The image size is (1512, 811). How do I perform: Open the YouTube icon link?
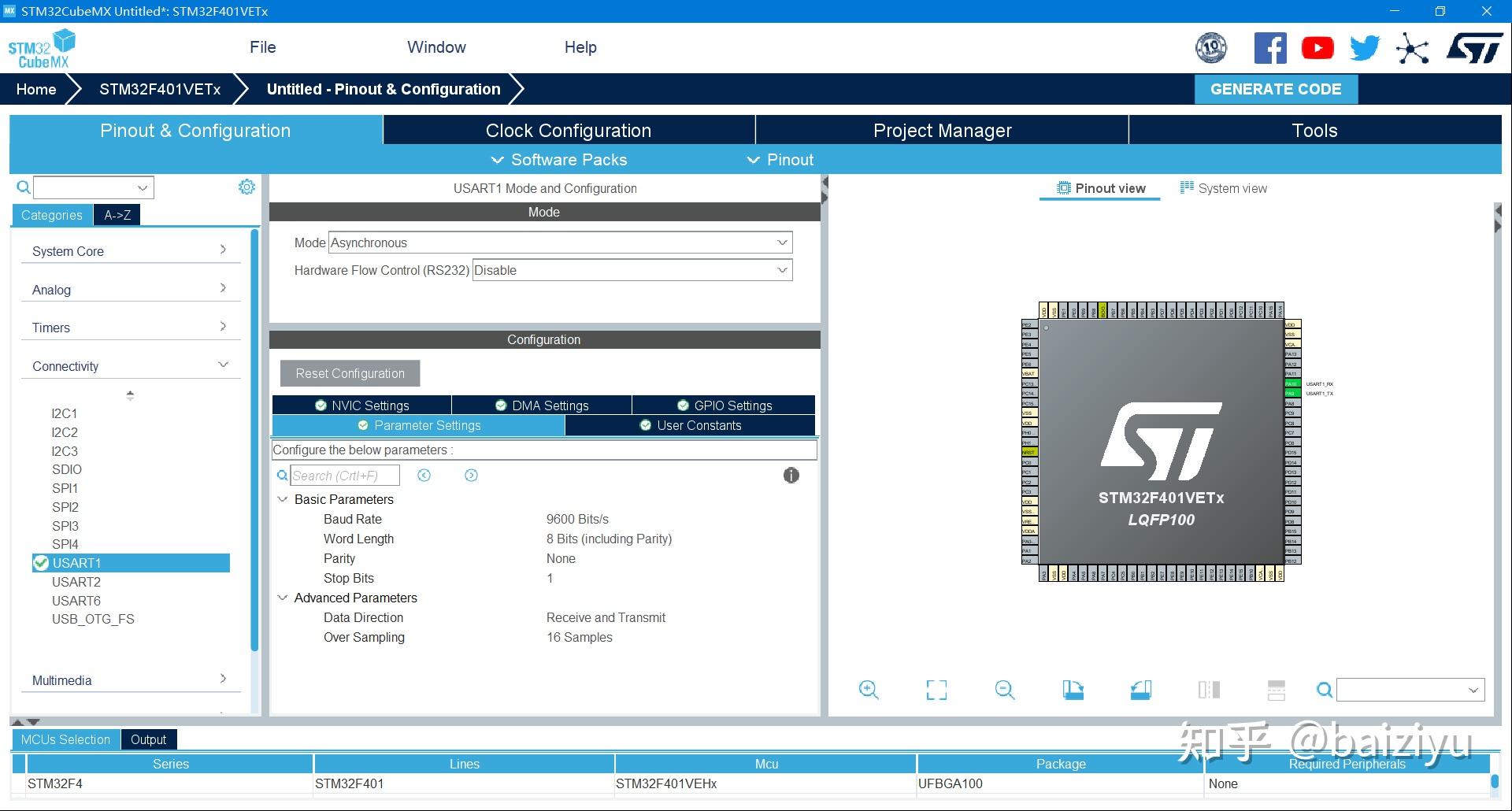(x=1317, y=49)
